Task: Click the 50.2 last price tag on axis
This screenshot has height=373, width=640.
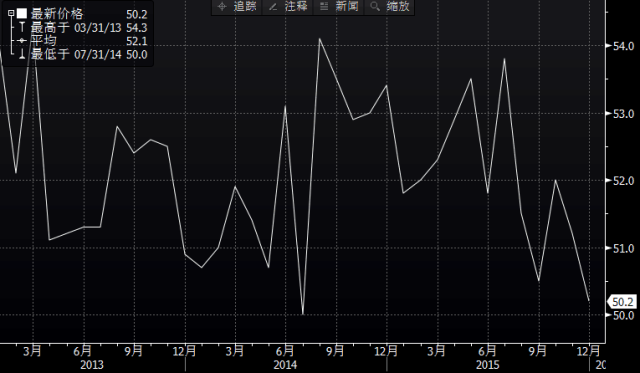Action: 622,302
